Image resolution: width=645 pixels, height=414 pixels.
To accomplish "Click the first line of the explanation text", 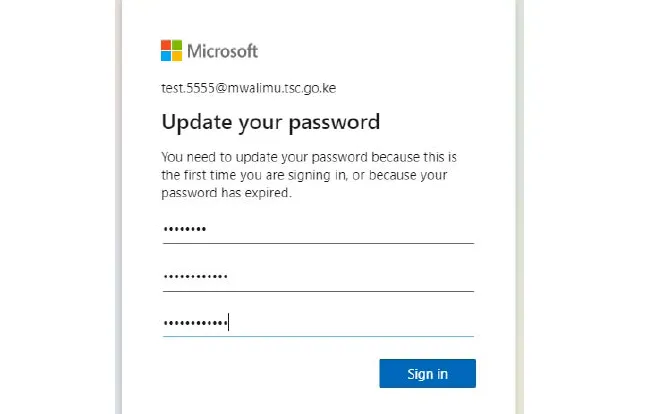I will [x=308, y=159].
